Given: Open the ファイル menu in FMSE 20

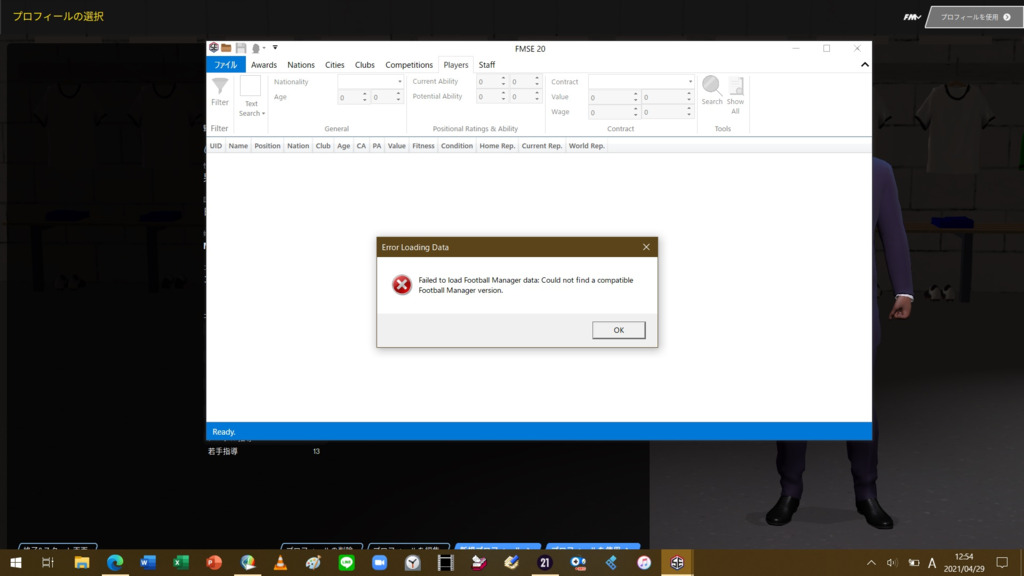Looking at the screenshot, I should pos(226,65).
